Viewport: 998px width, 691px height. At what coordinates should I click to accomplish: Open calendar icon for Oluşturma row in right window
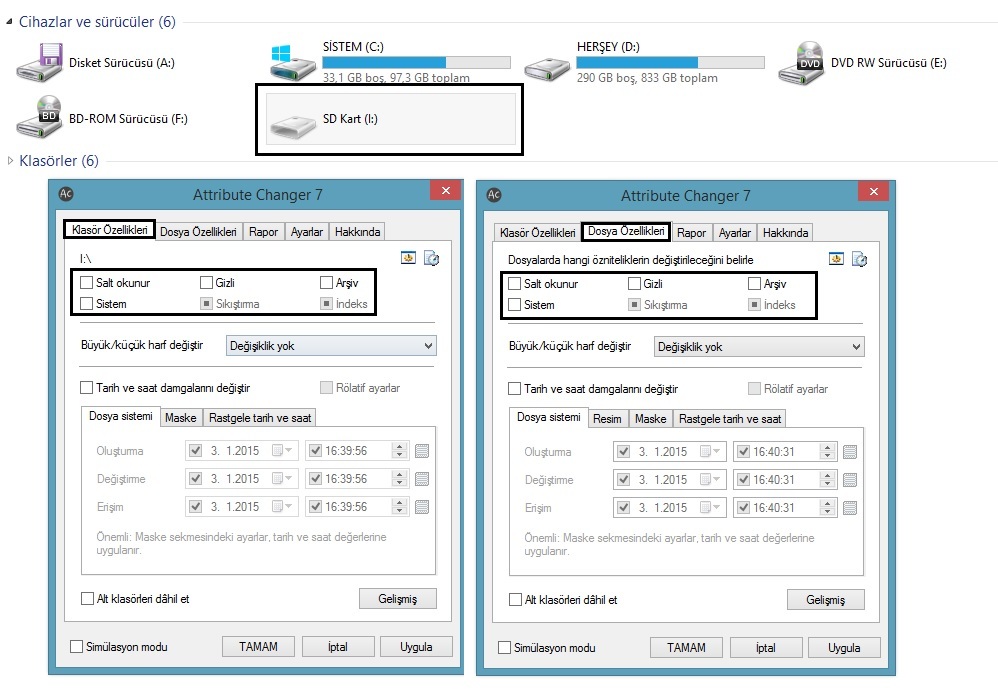pyautogui.click(x=850, y=452)
